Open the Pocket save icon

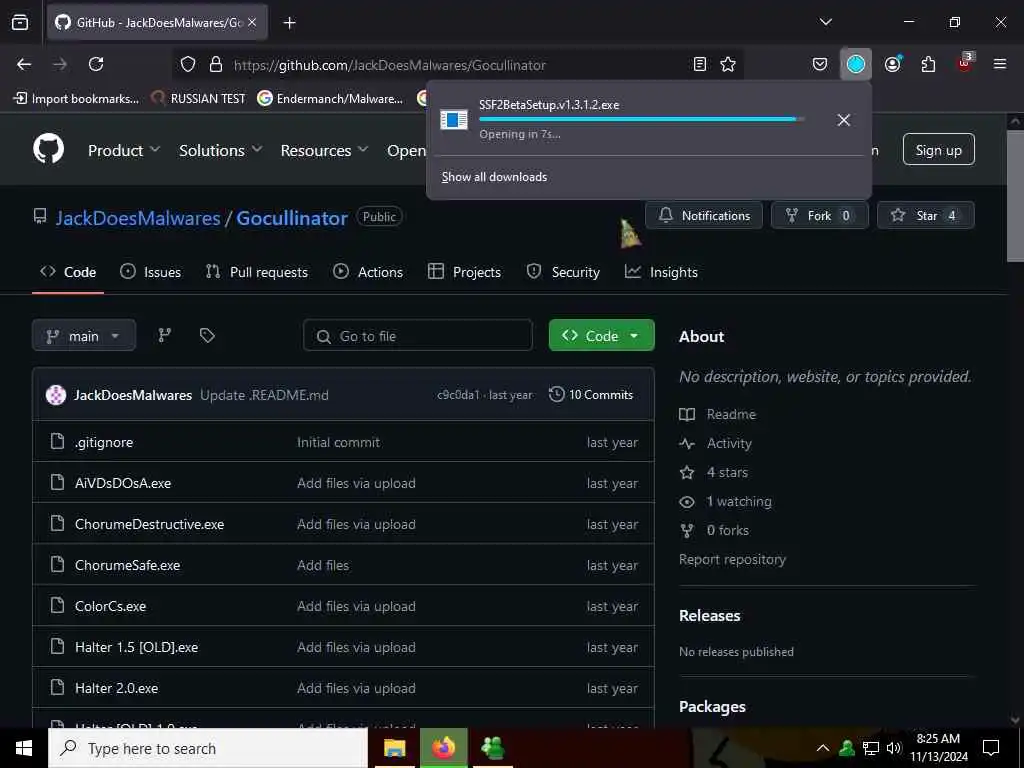click(820, 64)
